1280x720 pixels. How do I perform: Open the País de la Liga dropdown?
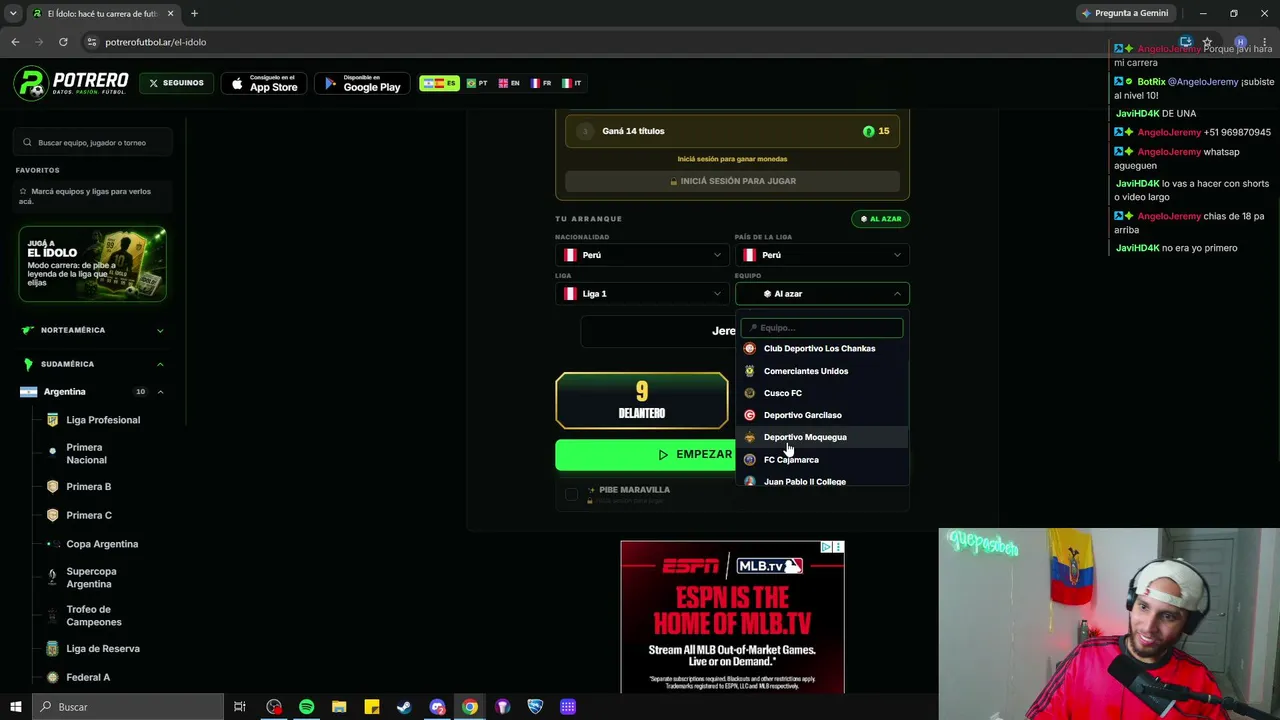822,255
